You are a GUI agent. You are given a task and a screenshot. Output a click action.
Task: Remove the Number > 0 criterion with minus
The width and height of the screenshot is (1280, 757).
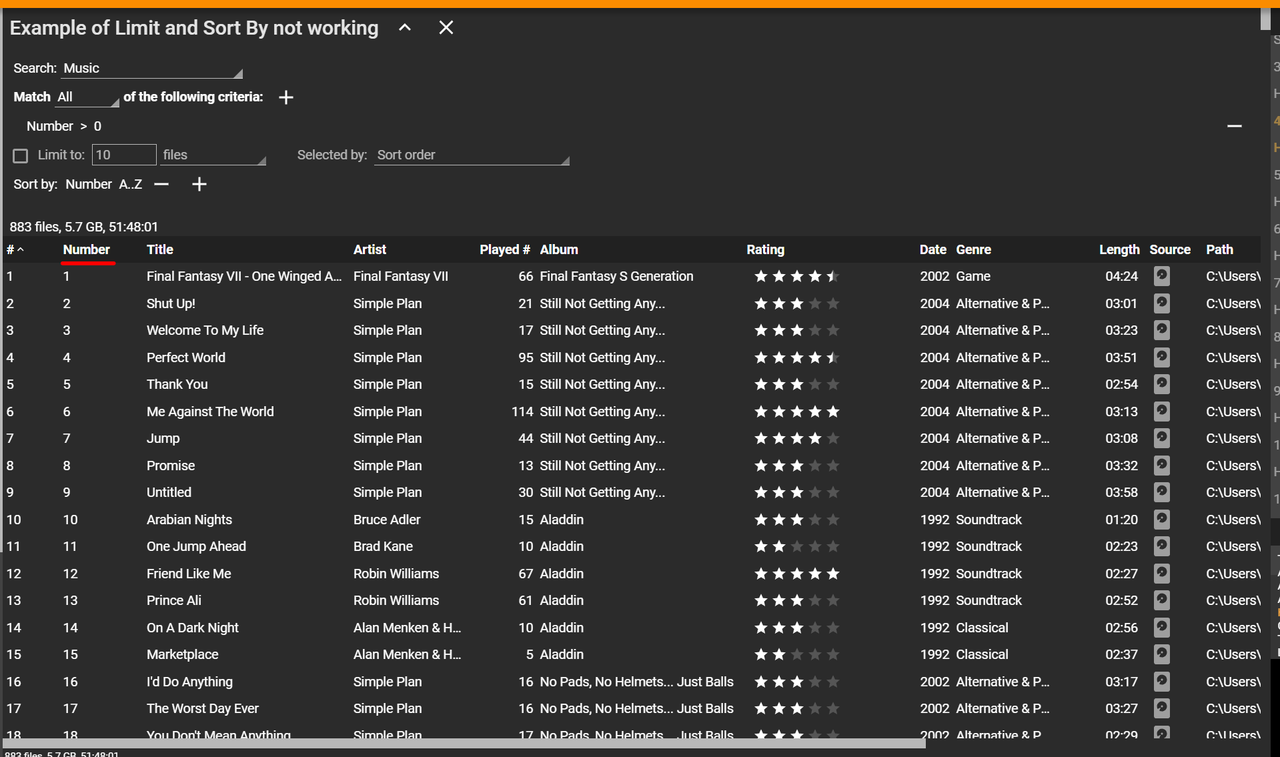click(x=1234, y=126)
